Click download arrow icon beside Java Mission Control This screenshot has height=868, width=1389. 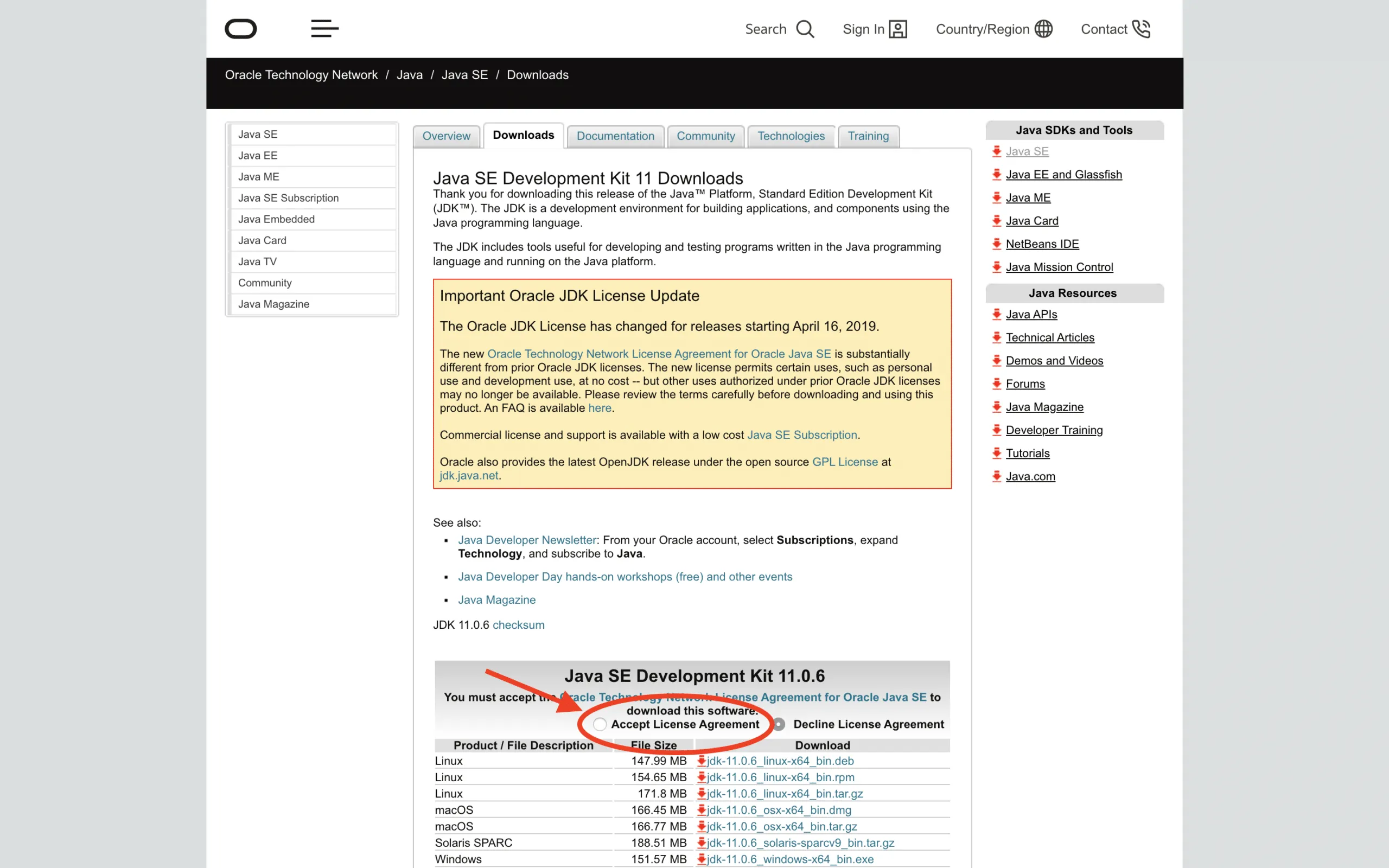point(997,267)
